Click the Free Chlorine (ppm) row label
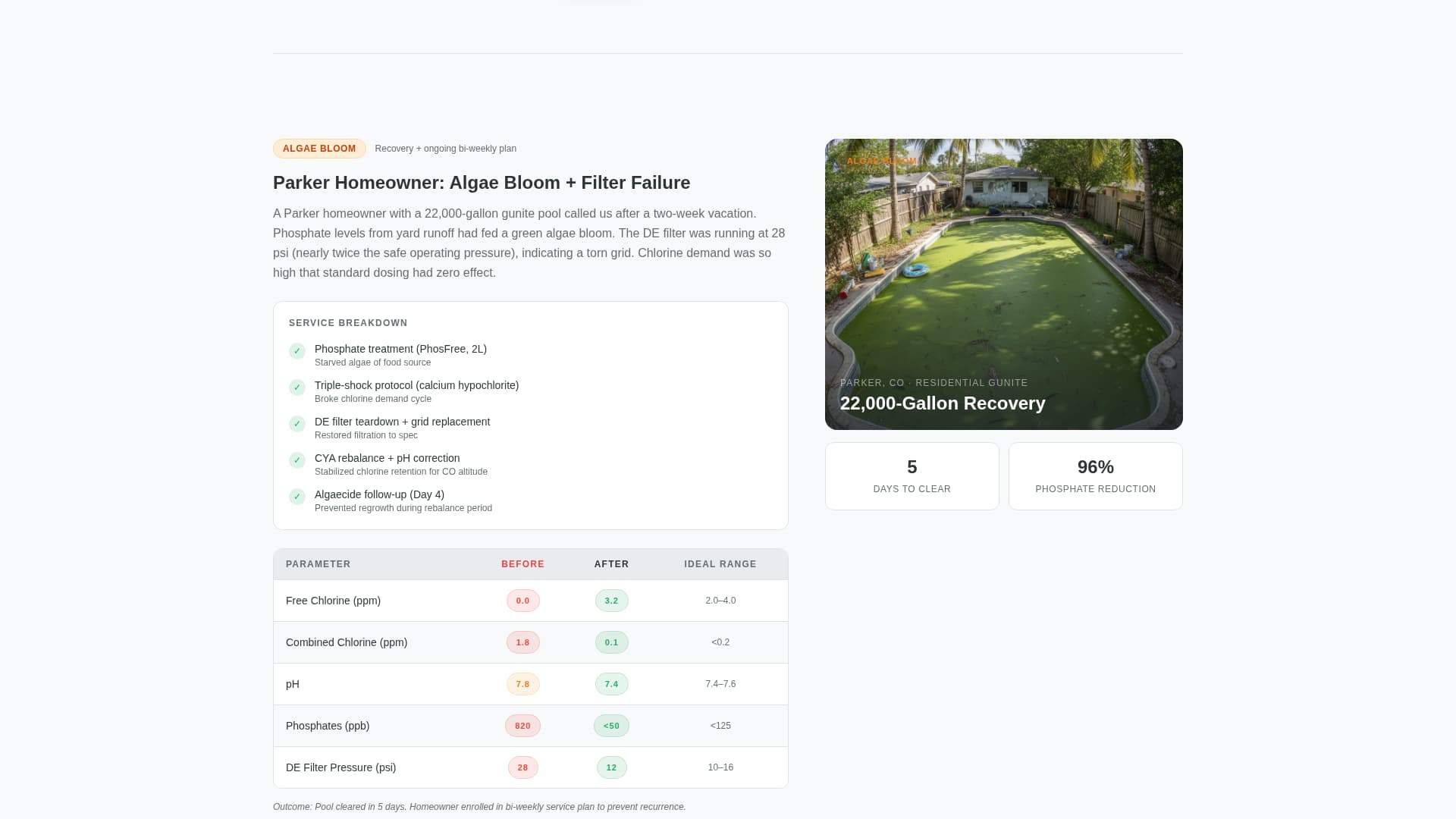The height and width of the screenshot is (819, 1456). (333, 601)
